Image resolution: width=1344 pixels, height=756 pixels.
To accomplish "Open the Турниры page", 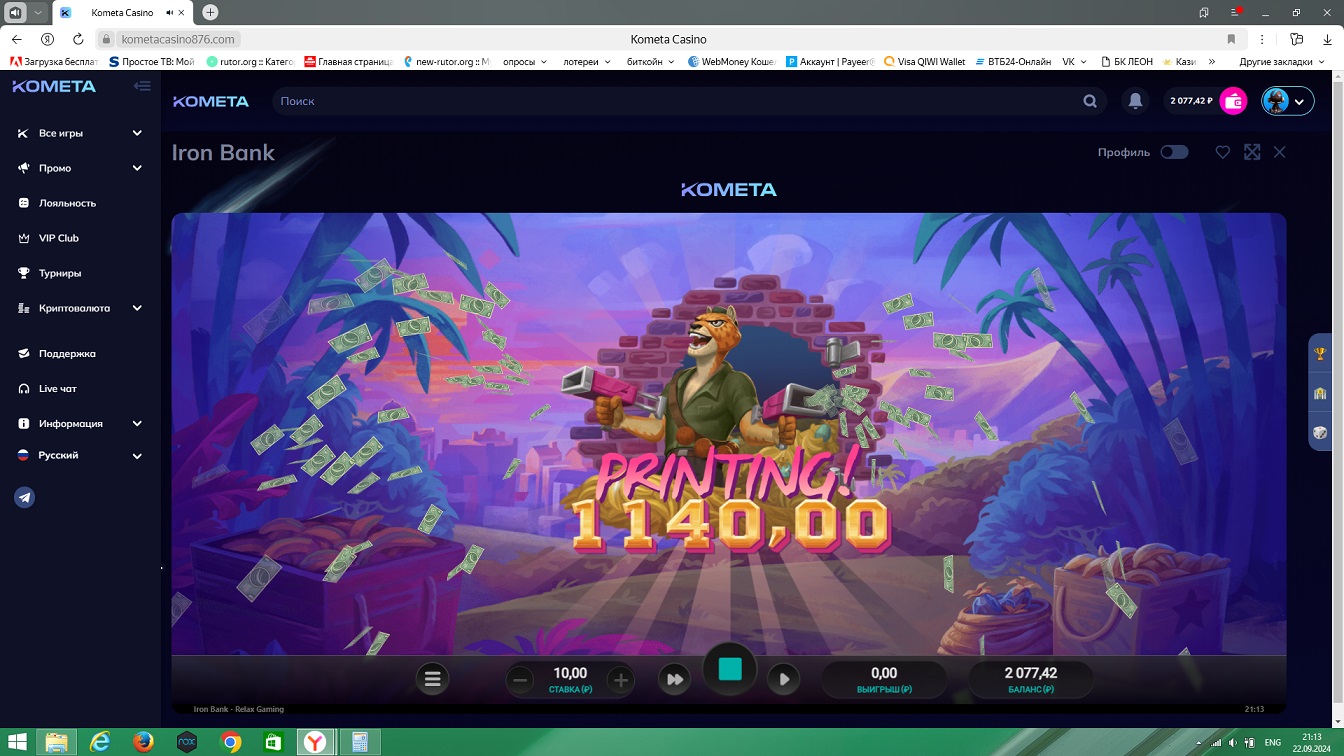I will [x=60, y=273].
